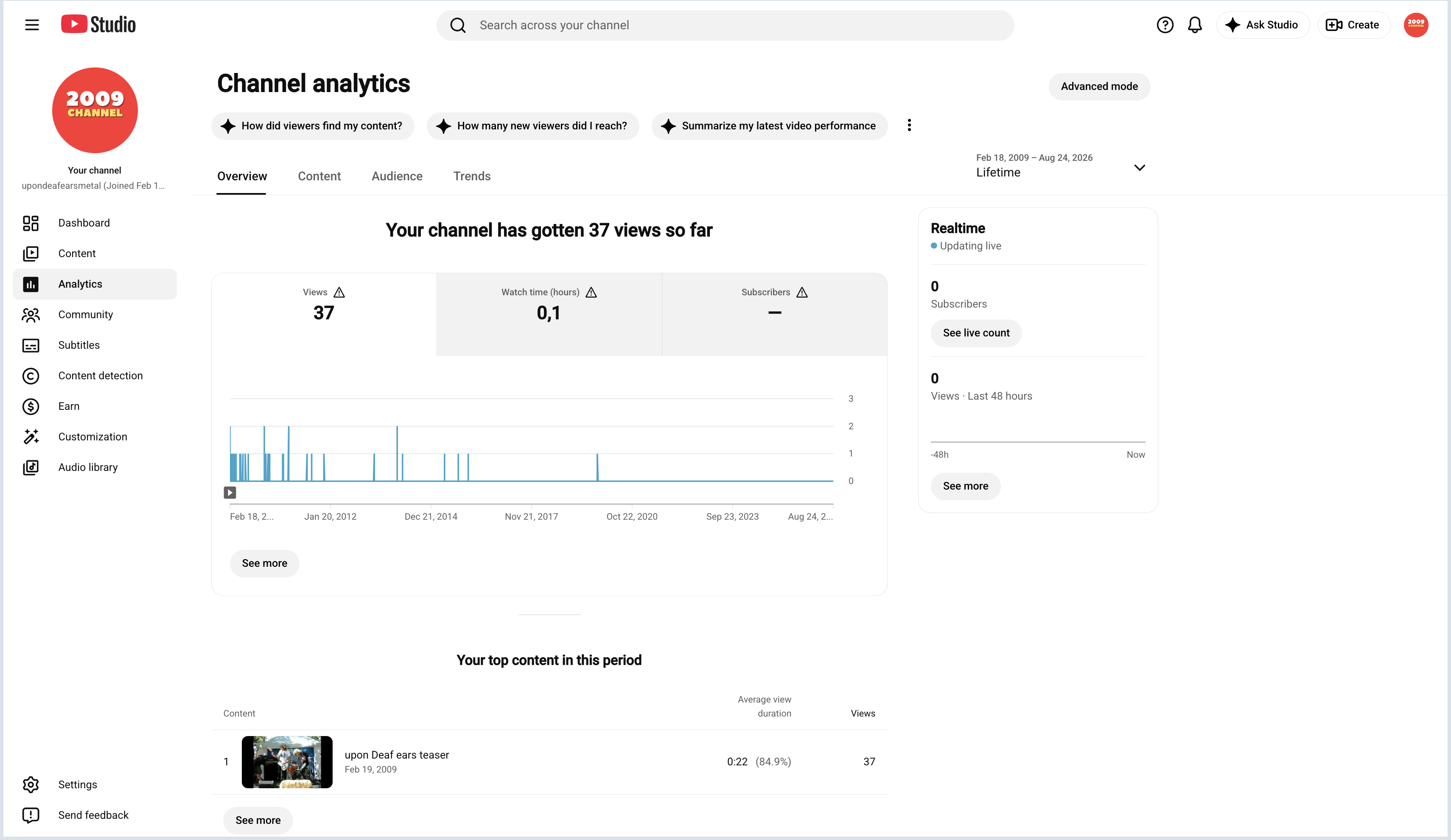Switch to the Content analytics tab

coord(319,176)
